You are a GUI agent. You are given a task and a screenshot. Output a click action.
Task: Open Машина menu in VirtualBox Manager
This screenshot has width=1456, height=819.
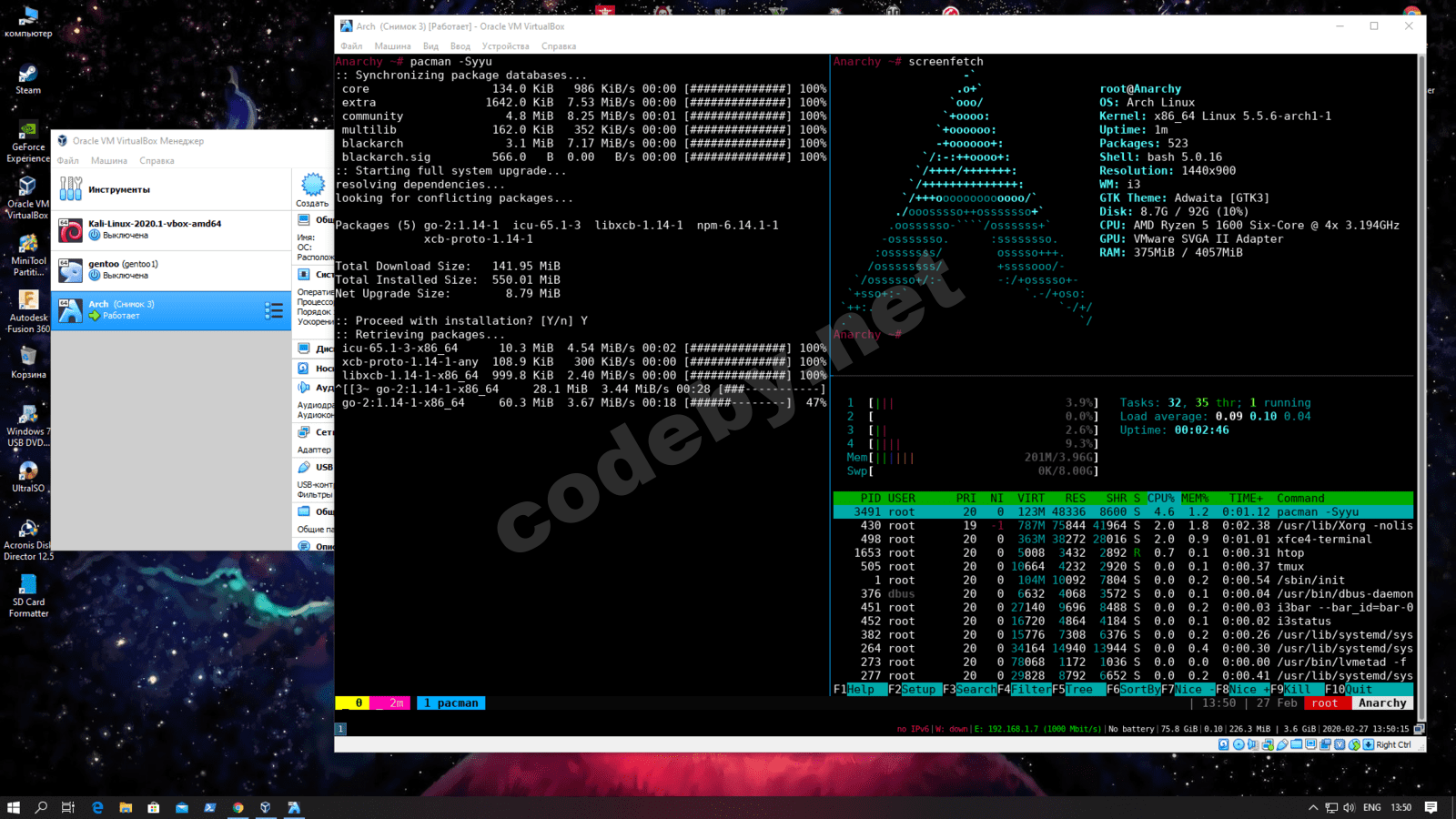pyautogui.click(x=109, y=161)
